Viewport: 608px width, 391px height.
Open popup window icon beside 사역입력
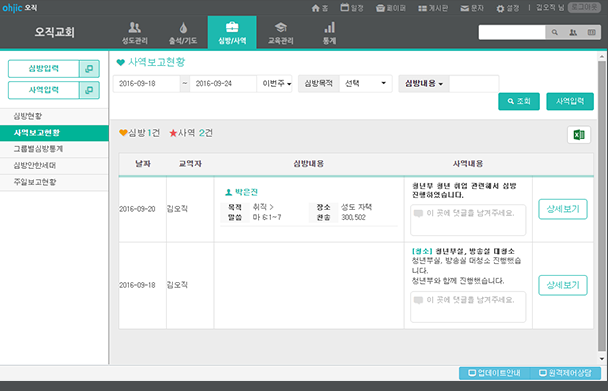coord(89,90)
